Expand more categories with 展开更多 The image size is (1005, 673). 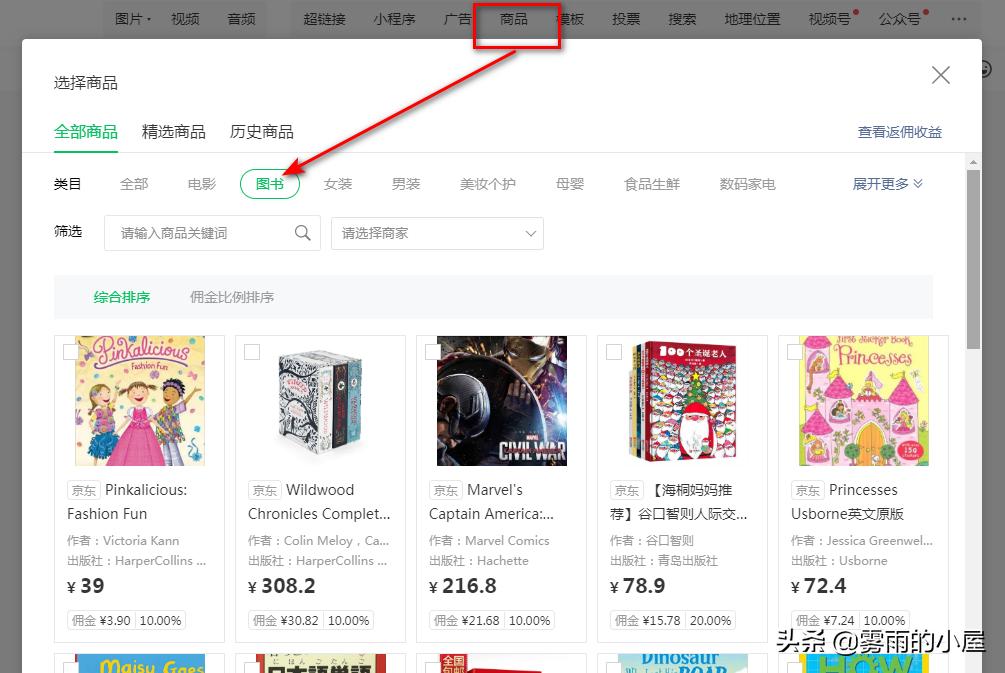(x=887, y=184)
